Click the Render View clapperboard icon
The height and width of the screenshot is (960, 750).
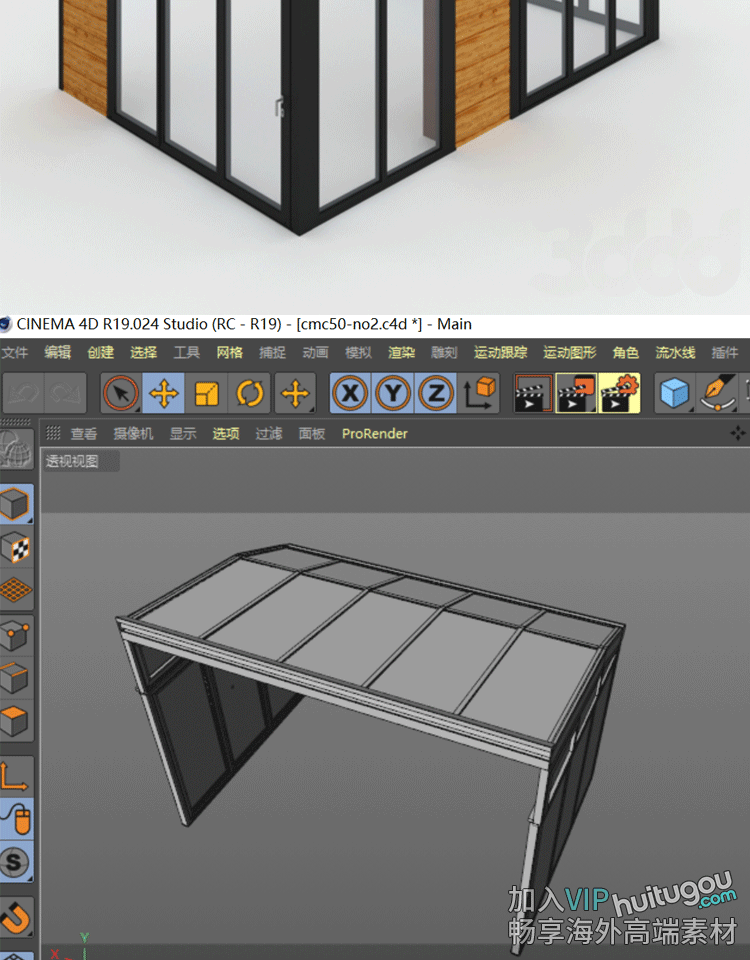533,393
